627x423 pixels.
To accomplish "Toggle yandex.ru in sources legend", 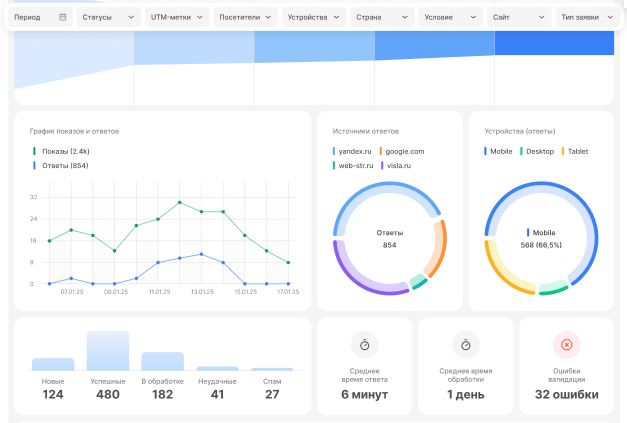I will pos(352,151).
